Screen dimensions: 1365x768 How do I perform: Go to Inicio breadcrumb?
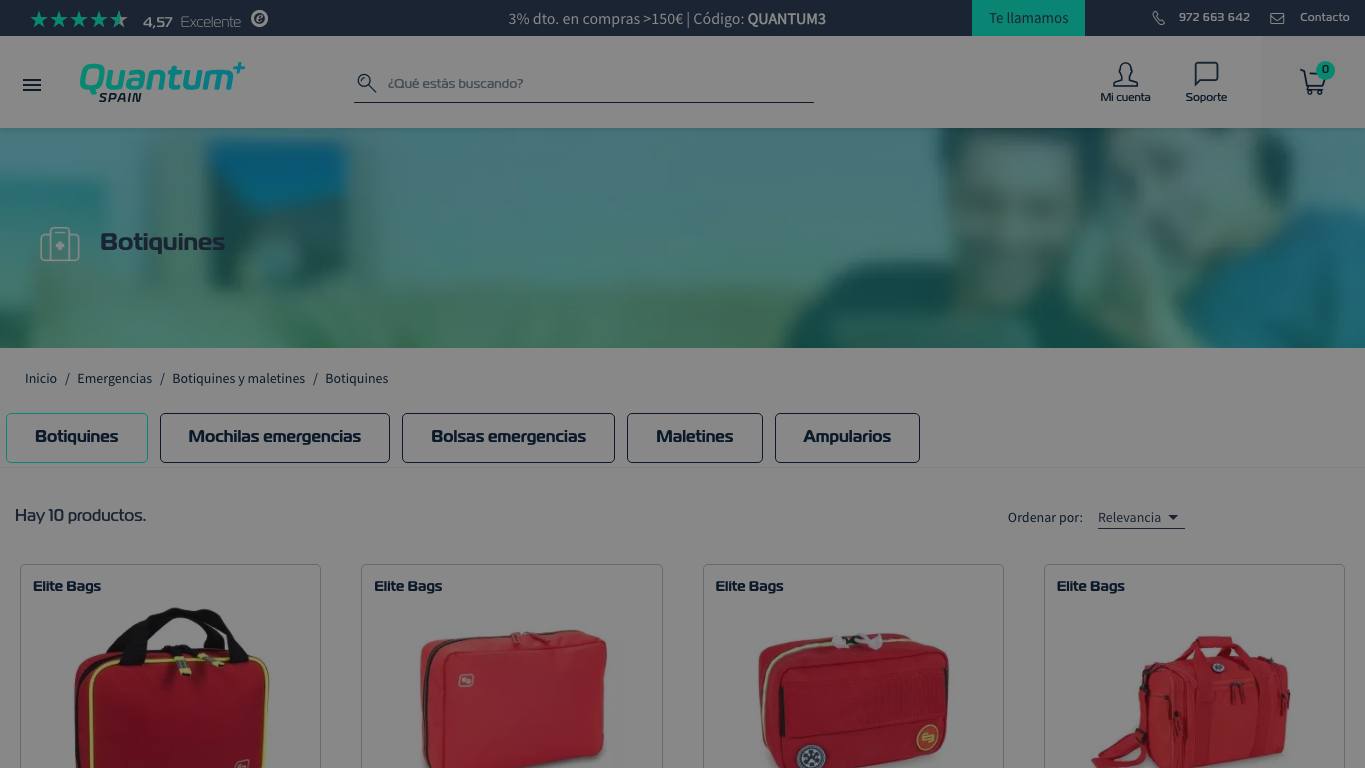tap(41, 378)
